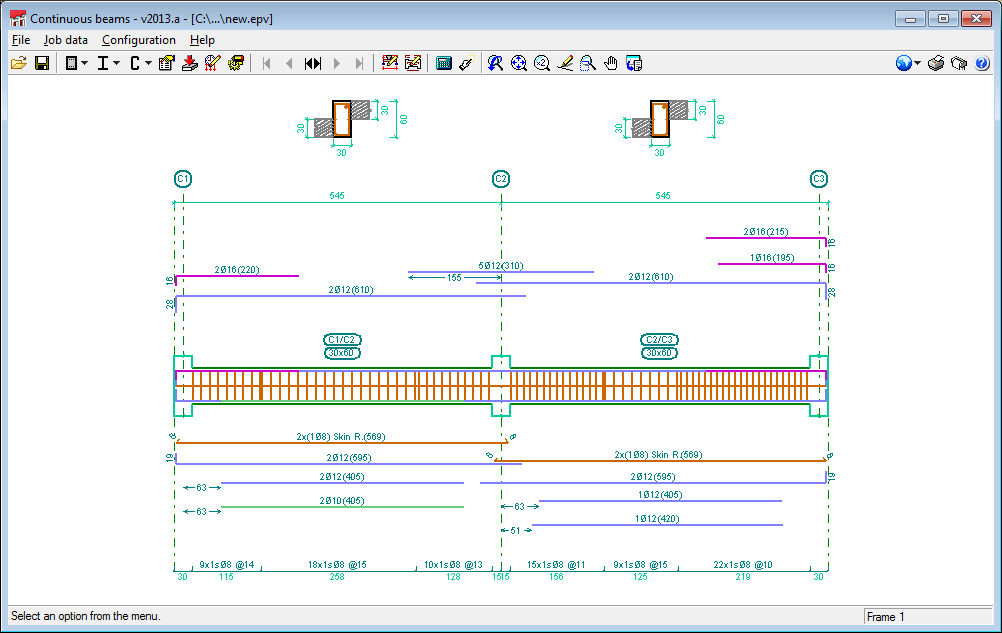1002x633 pixels.
Task: Select the zoom window tool
Action: [x=588, y=62]
